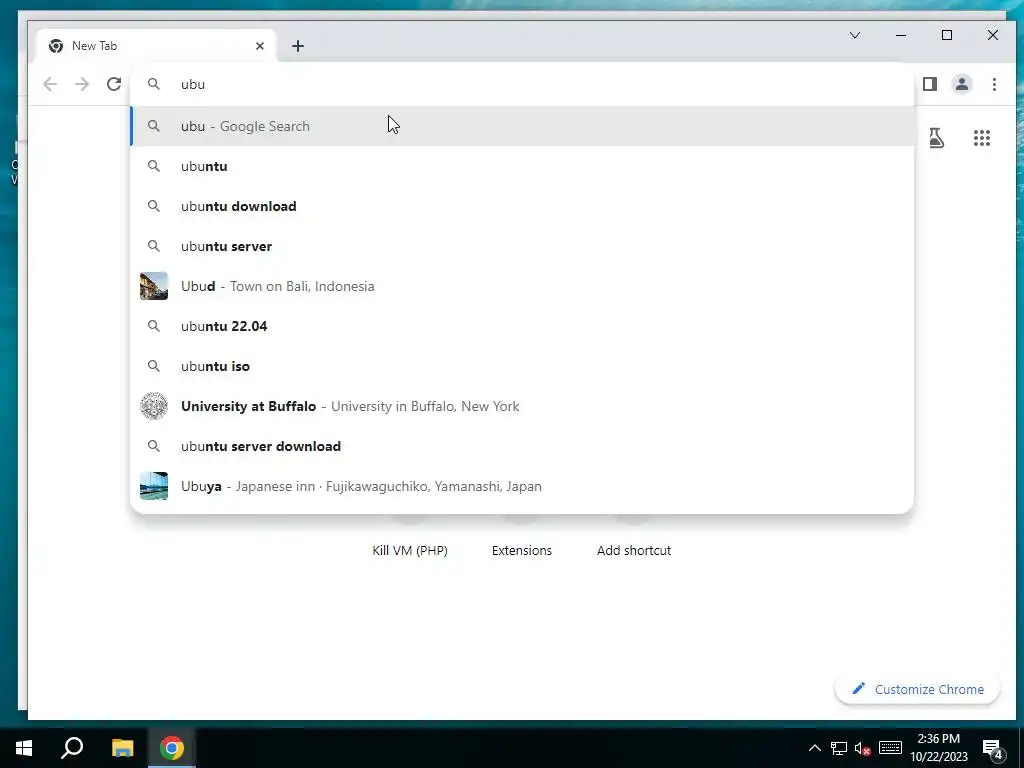Click the browser forward arrow
The width and height of the screenshot is (1024, 768).
pyautogui.click(x=82, y=84)
